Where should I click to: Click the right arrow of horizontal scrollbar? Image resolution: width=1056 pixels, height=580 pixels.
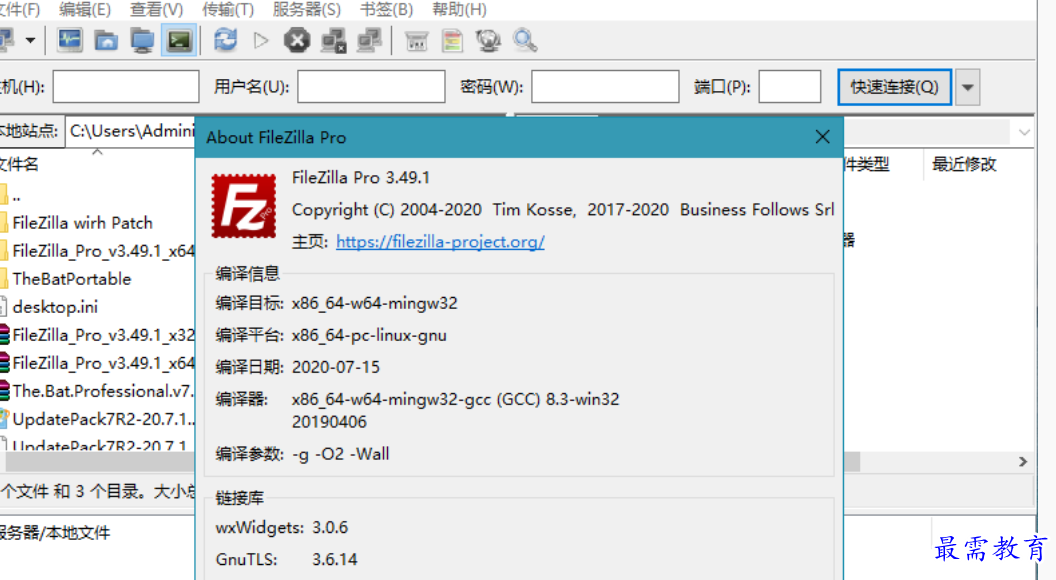[1022, 461]
